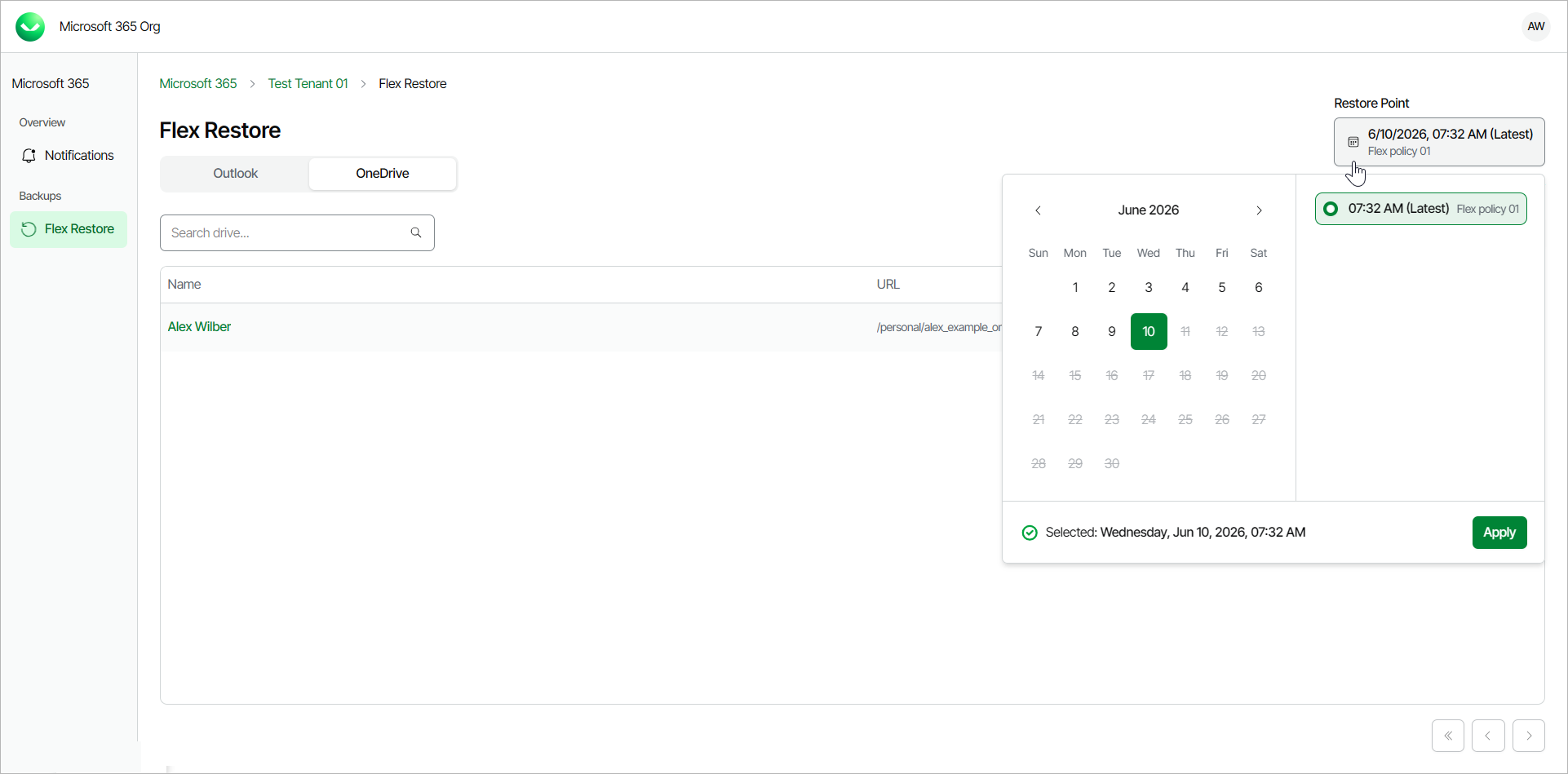The image size is (1568, 774).
Task: Click the Name column header
Action: [x=184, y=285]
